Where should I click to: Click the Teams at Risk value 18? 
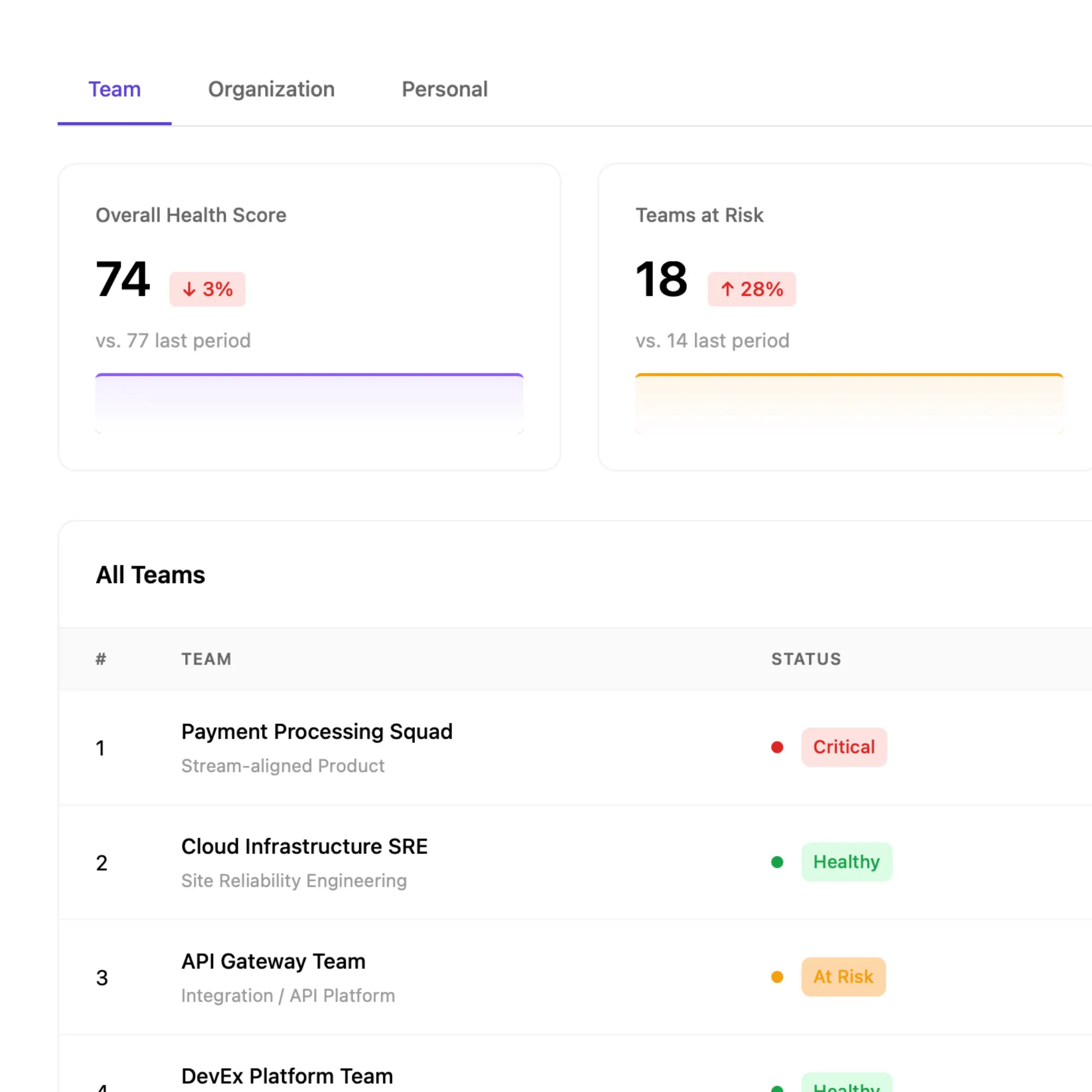pyautogui.click(x=661, y=279)
